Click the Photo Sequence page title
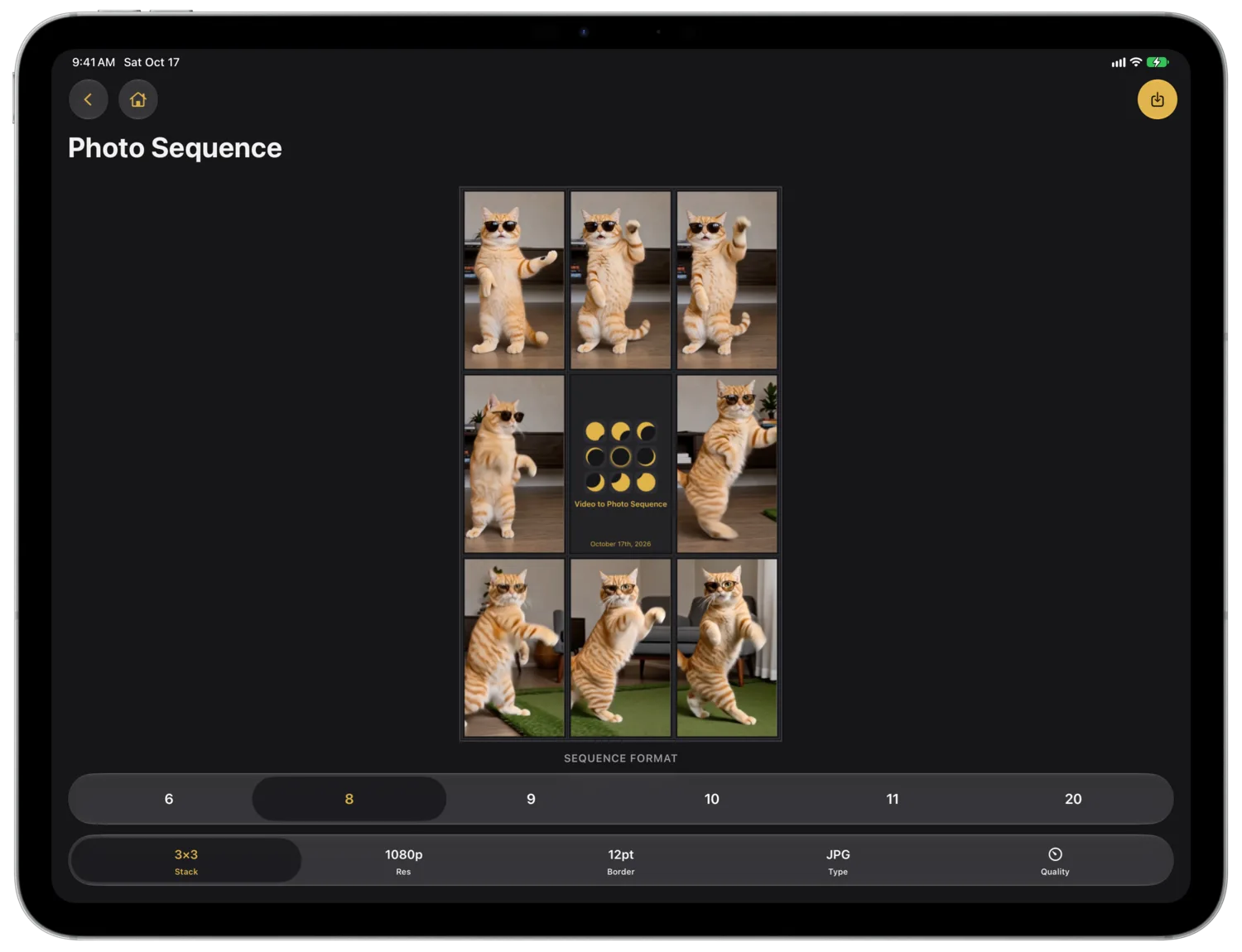This screenshot has width=1242, height=952. (x=175, y=148)
